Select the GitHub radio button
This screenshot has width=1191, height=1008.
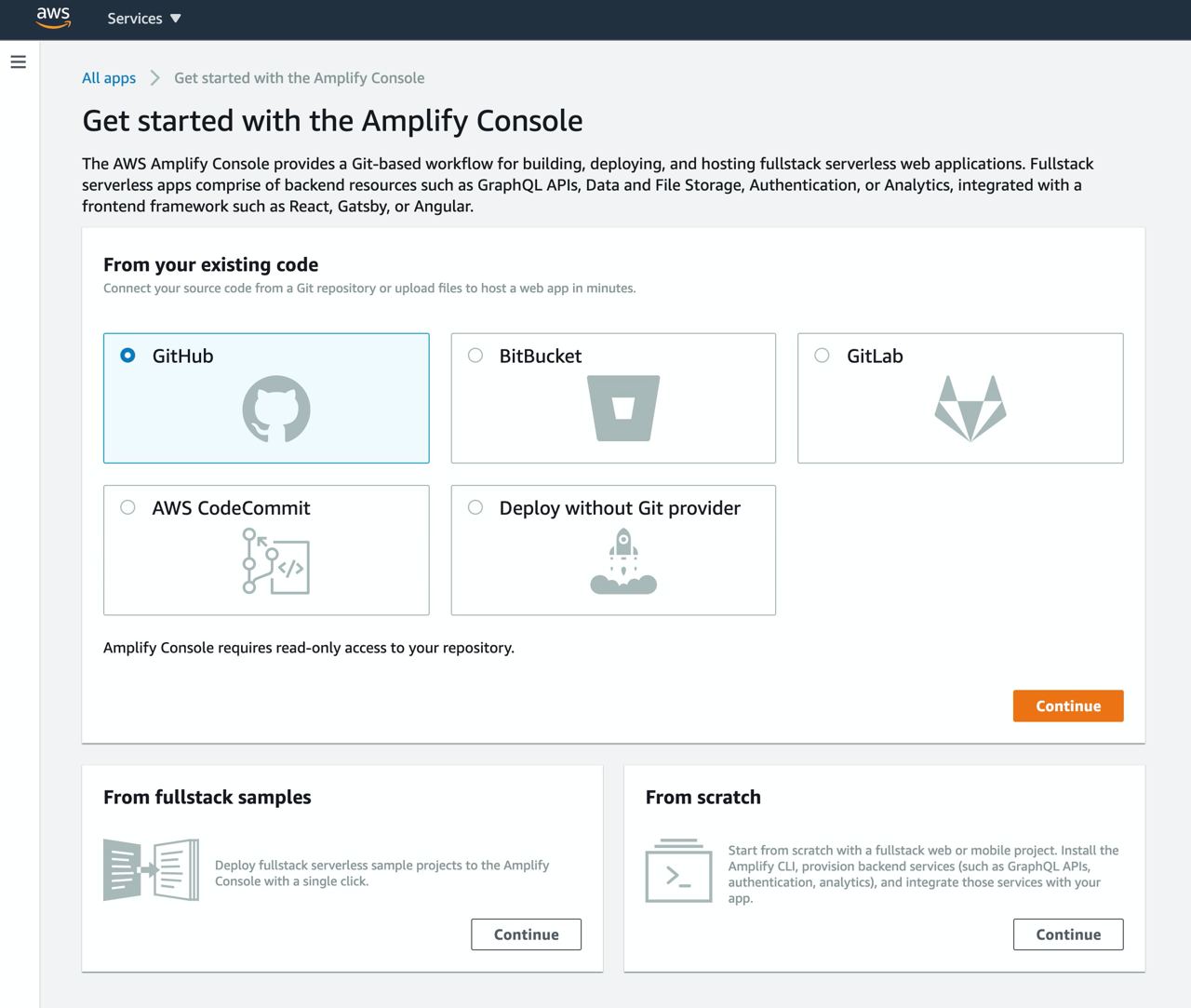pos(128,356)
